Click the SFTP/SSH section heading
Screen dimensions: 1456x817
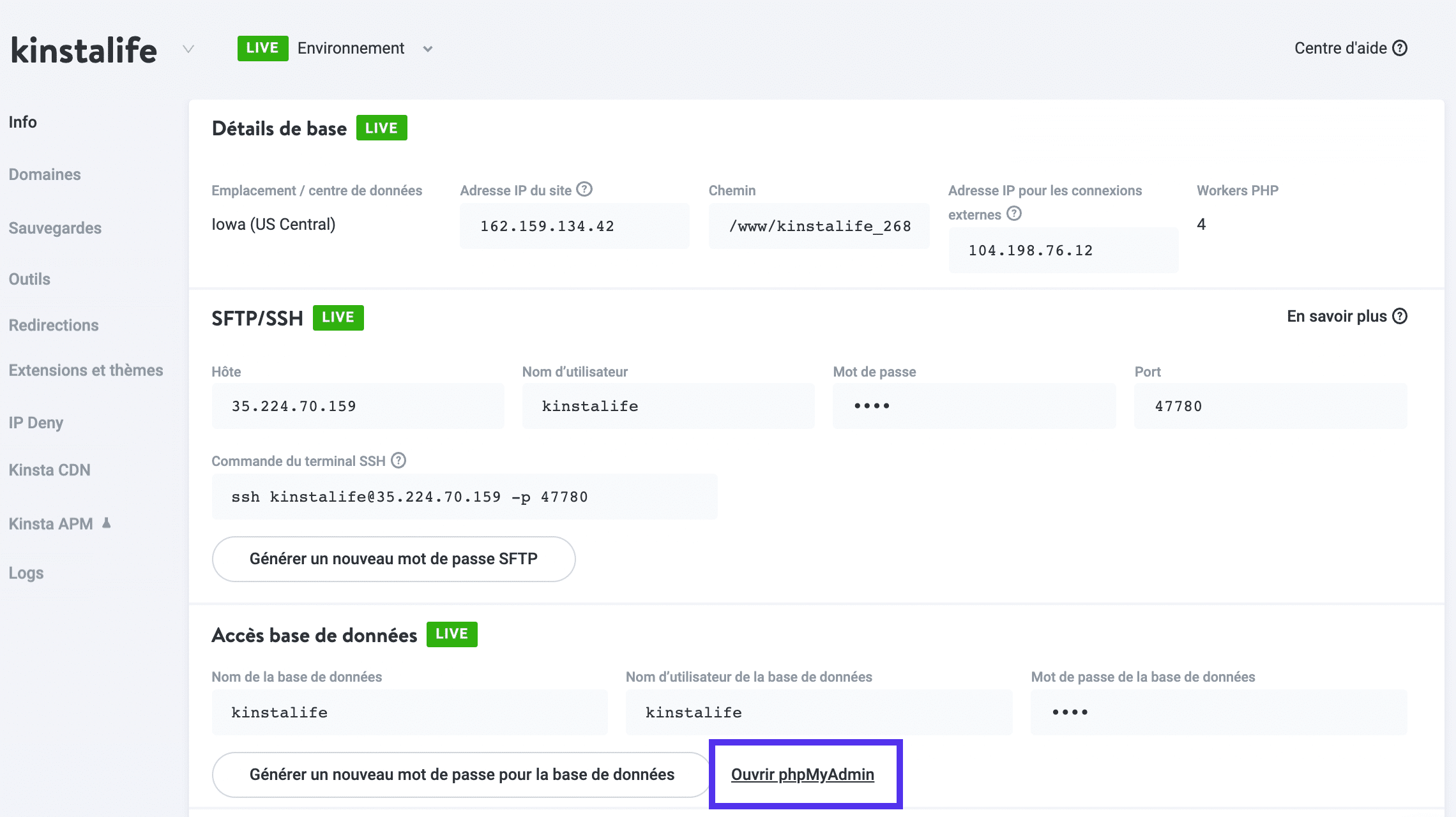(257, 318)
